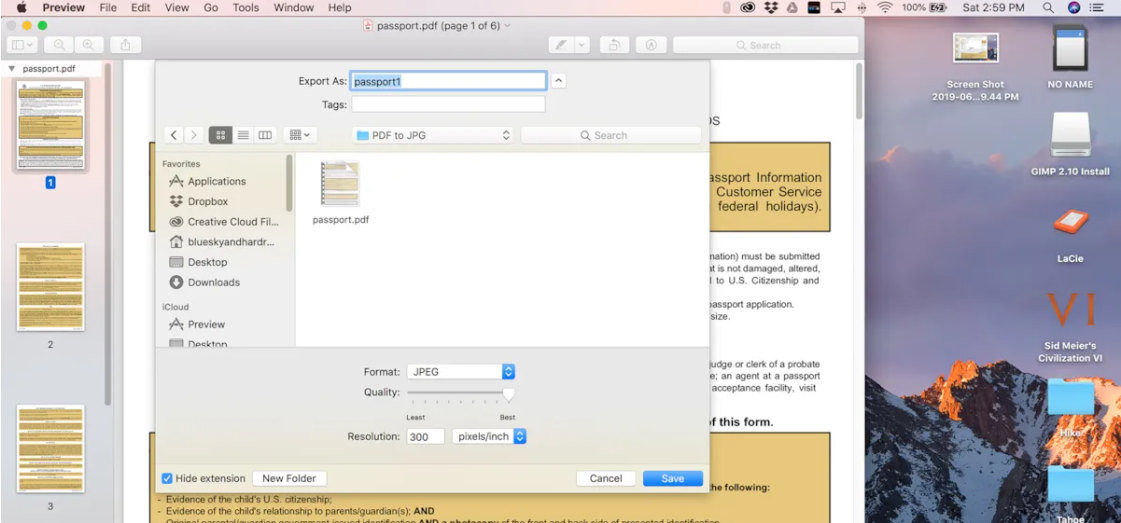This screenshot has width=1121, height=523.
Task: Click the Creative Cloud menu bar icon
Action: coord(749,8)
